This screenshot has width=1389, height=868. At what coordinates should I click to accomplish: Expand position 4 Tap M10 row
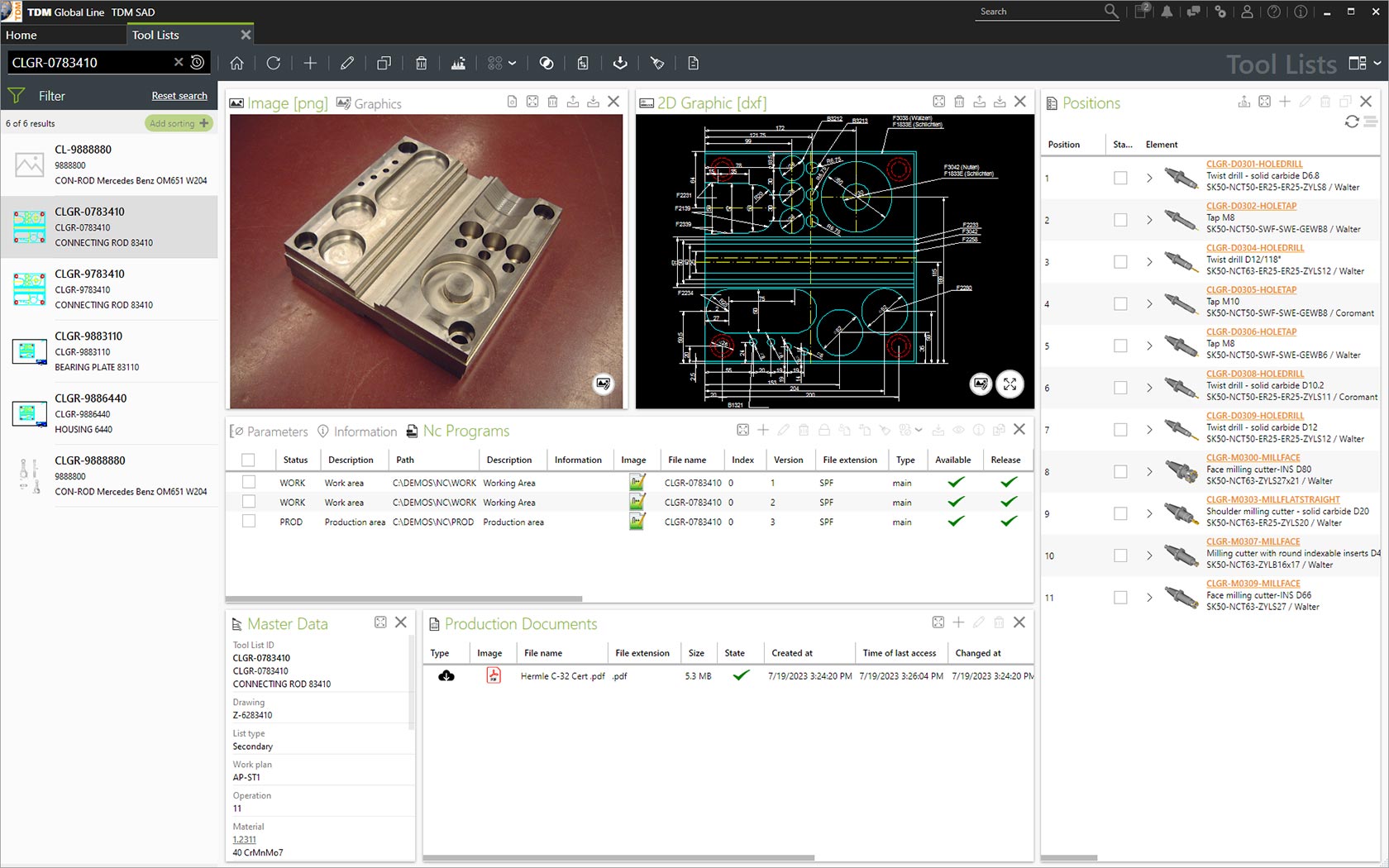(1149, 303)
